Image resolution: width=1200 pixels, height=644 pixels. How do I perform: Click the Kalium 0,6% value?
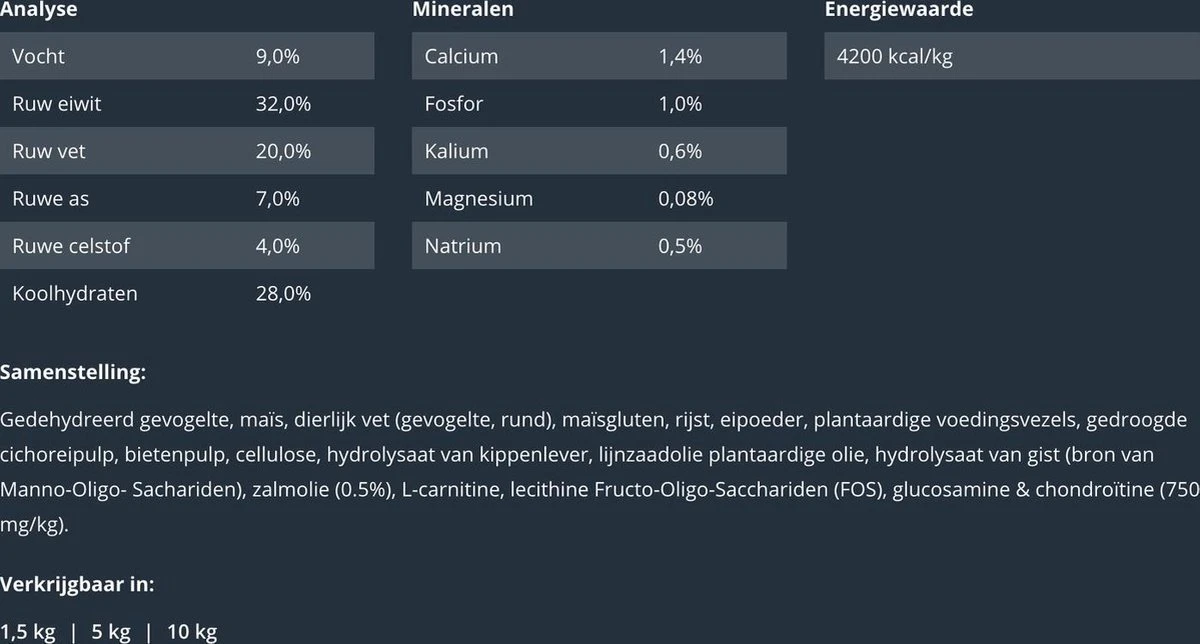680,151
